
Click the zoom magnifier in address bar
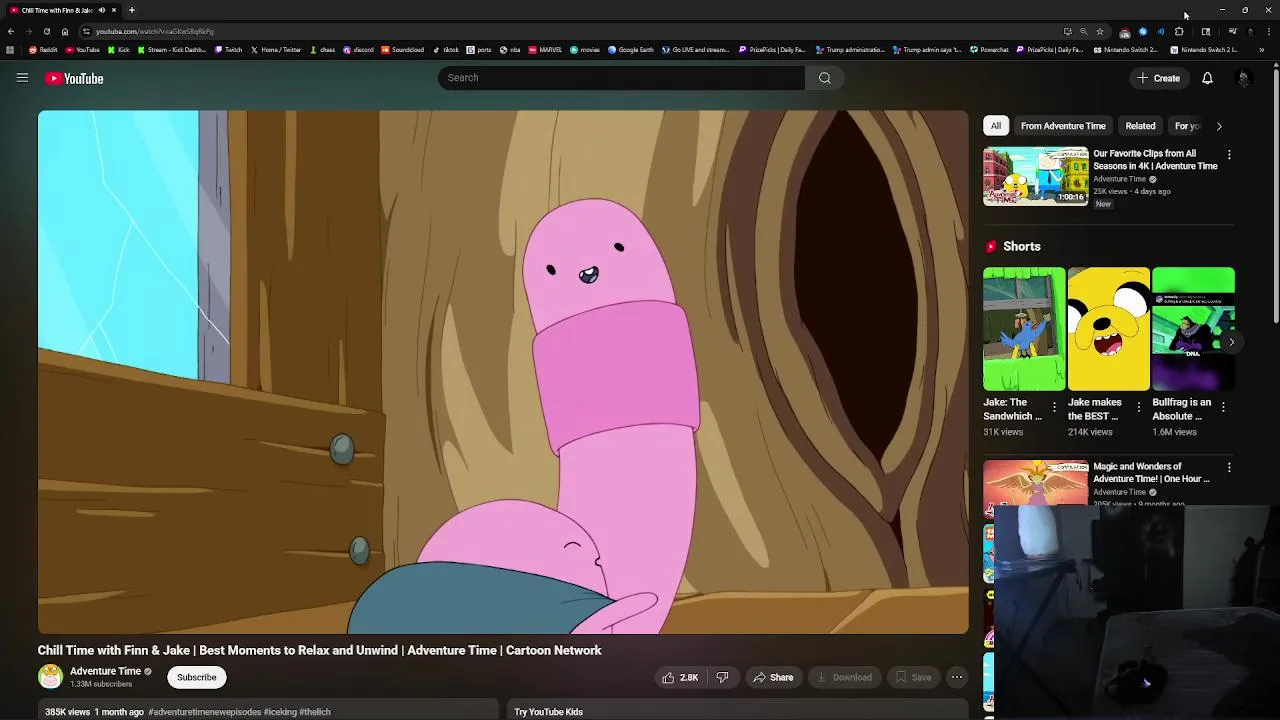(1083, 31)
